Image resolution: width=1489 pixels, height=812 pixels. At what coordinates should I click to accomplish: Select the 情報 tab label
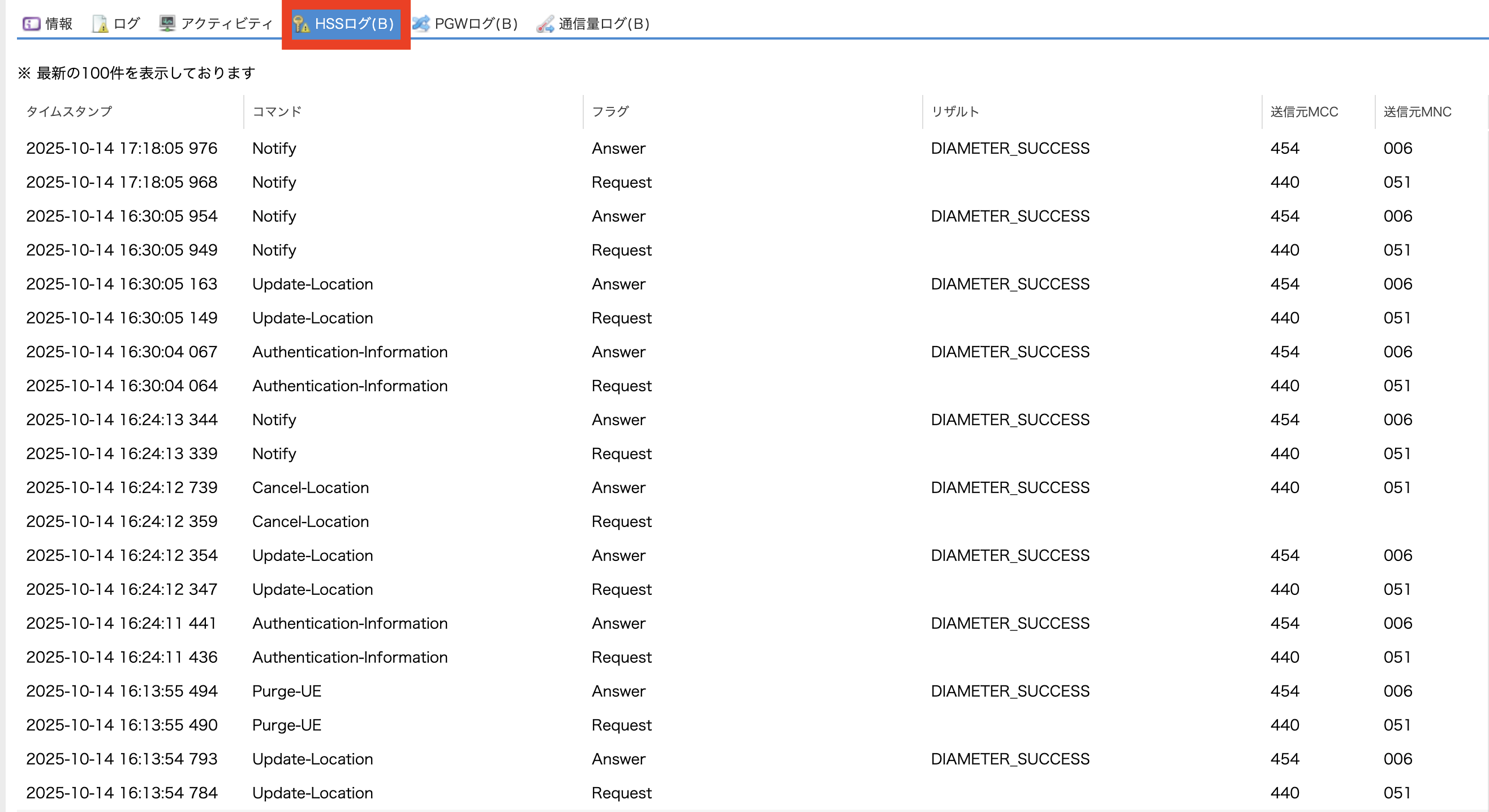pyautogui.click(x=58, y=24)
